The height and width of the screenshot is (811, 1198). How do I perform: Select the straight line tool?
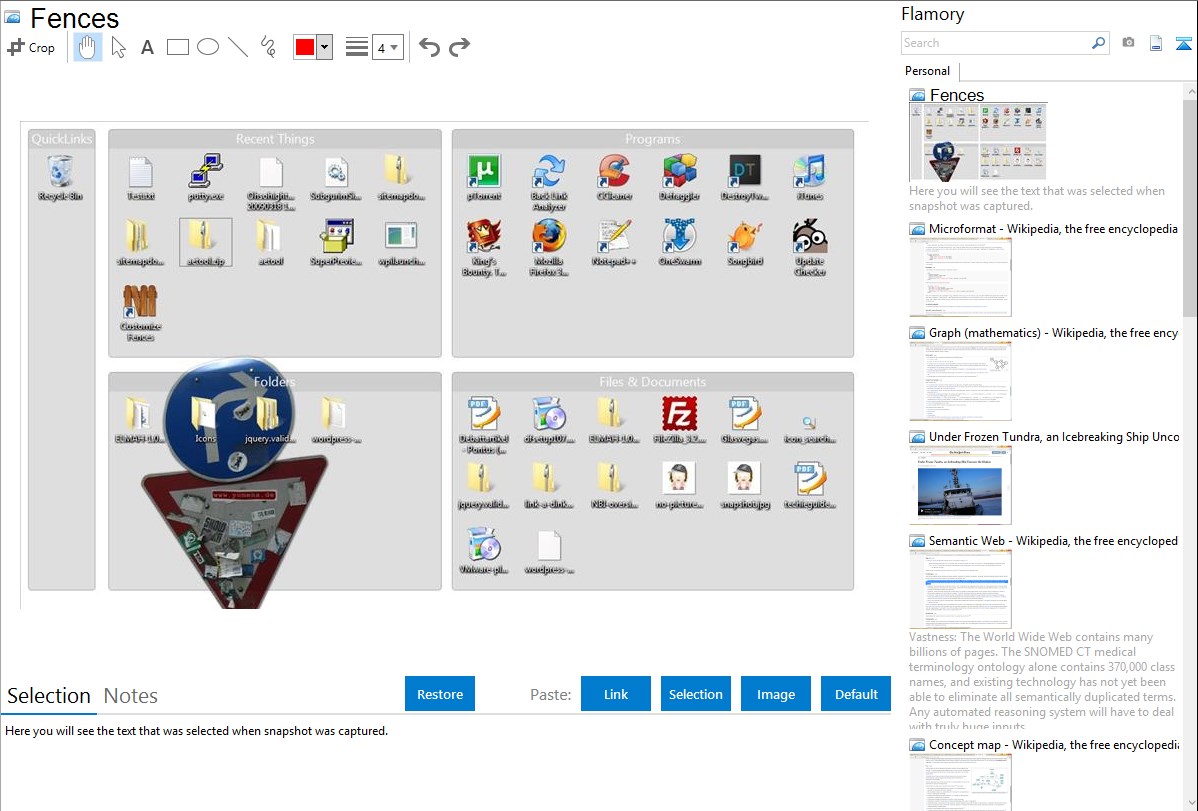tap(238, 47)
